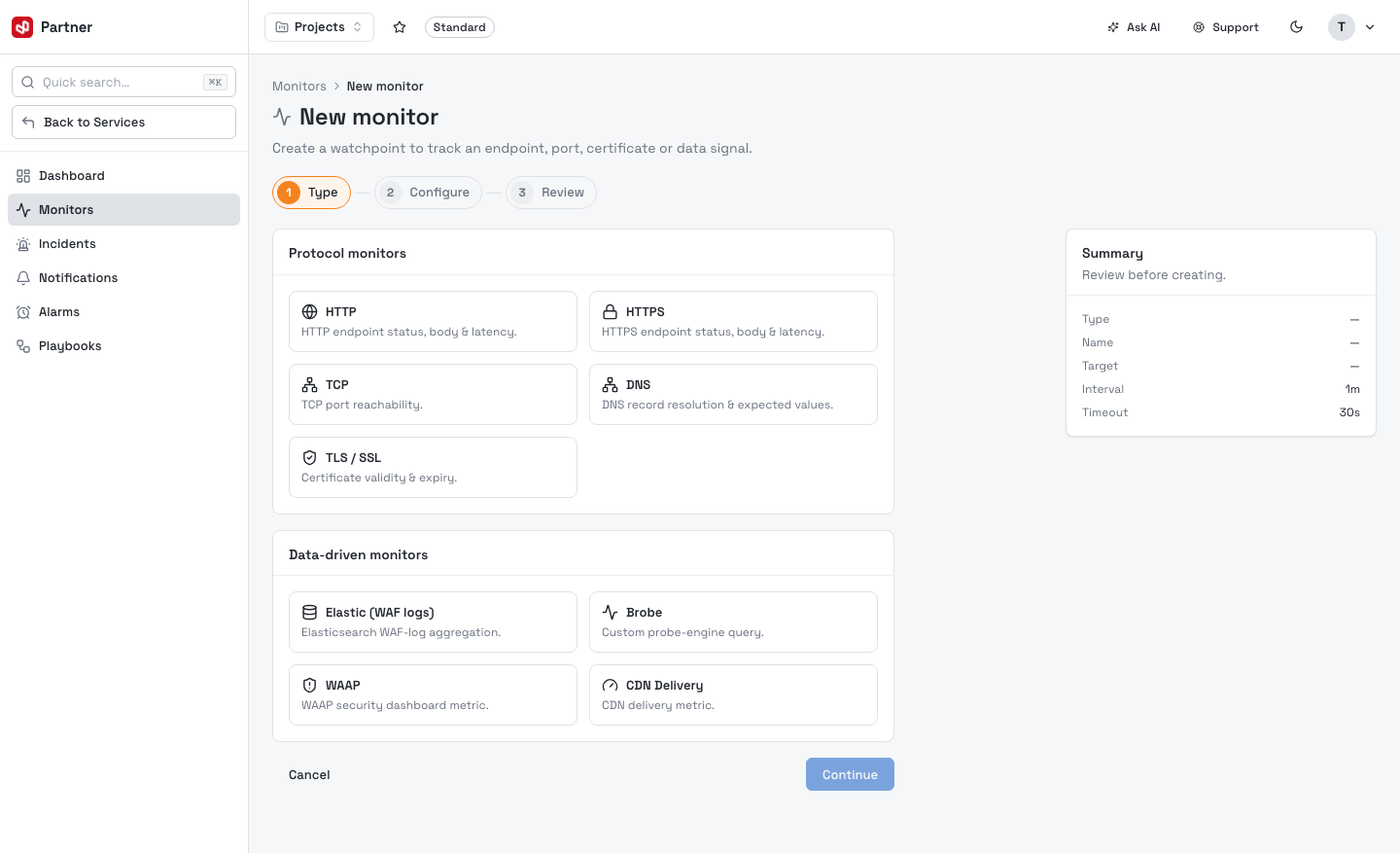The image size is (1400, 853).
Task: Click the Elastic database icon
Action: point(309,612)
